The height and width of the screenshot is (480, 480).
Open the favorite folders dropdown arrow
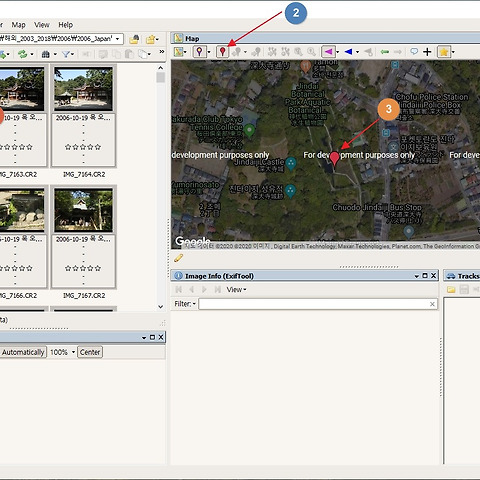tap(157, 39)
